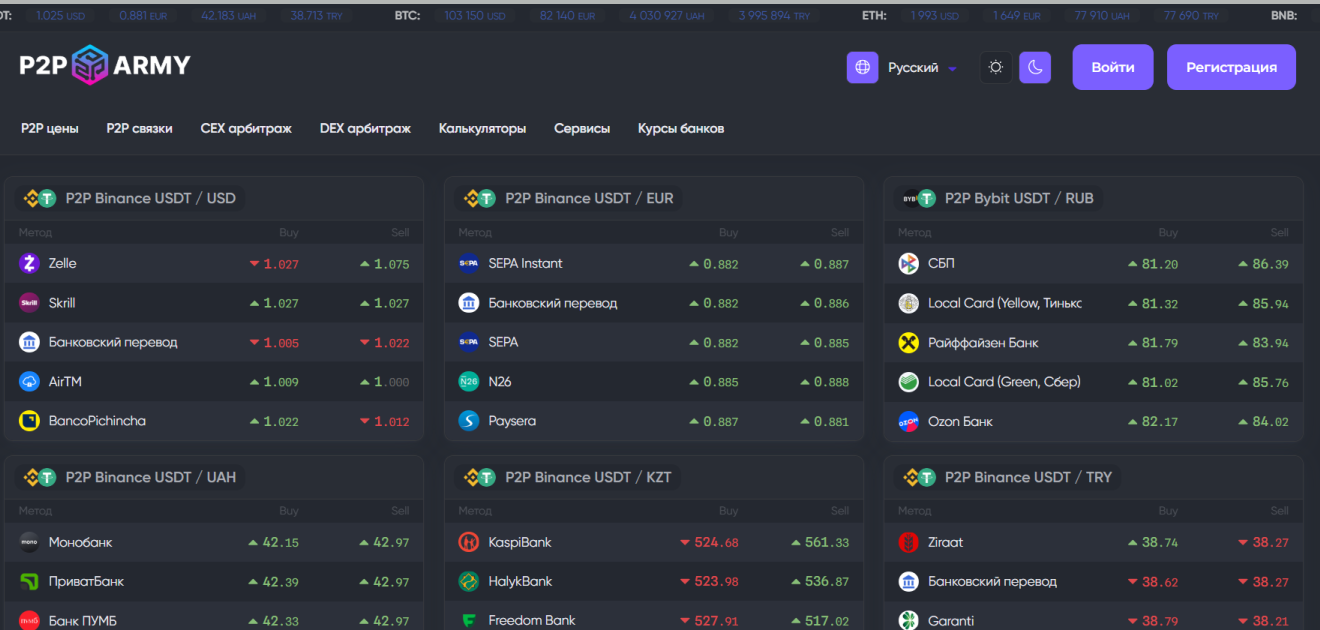1320x630 pixels.
Task: Open P2P Binance USDT / TRY heading
Action: tap(1028, 477)
